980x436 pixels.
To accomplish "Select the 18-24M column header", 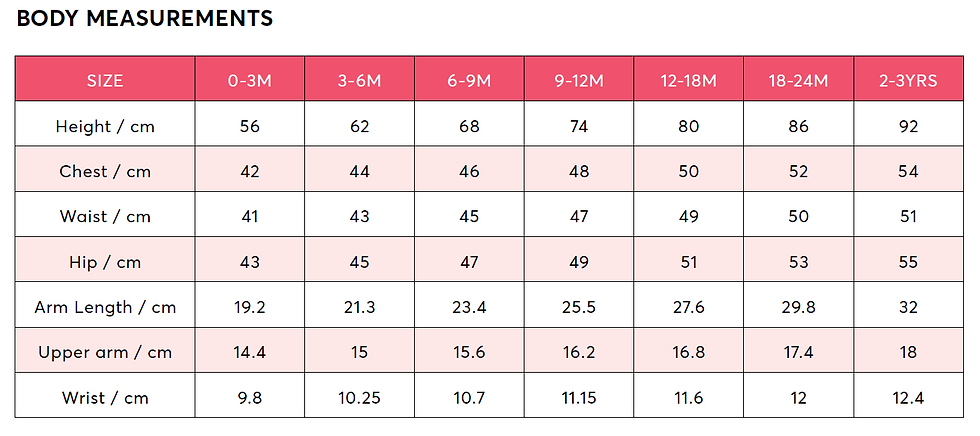I will [799, 79].
